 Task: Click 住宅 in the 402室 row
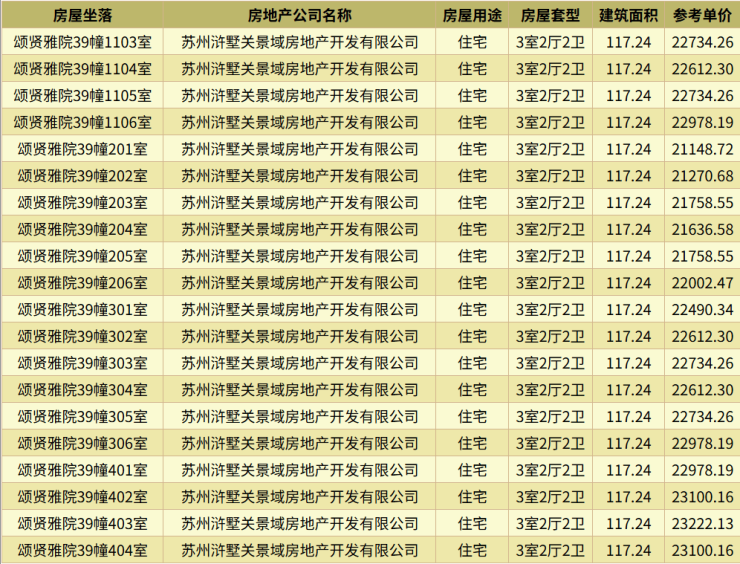click(x=472, y=497)
